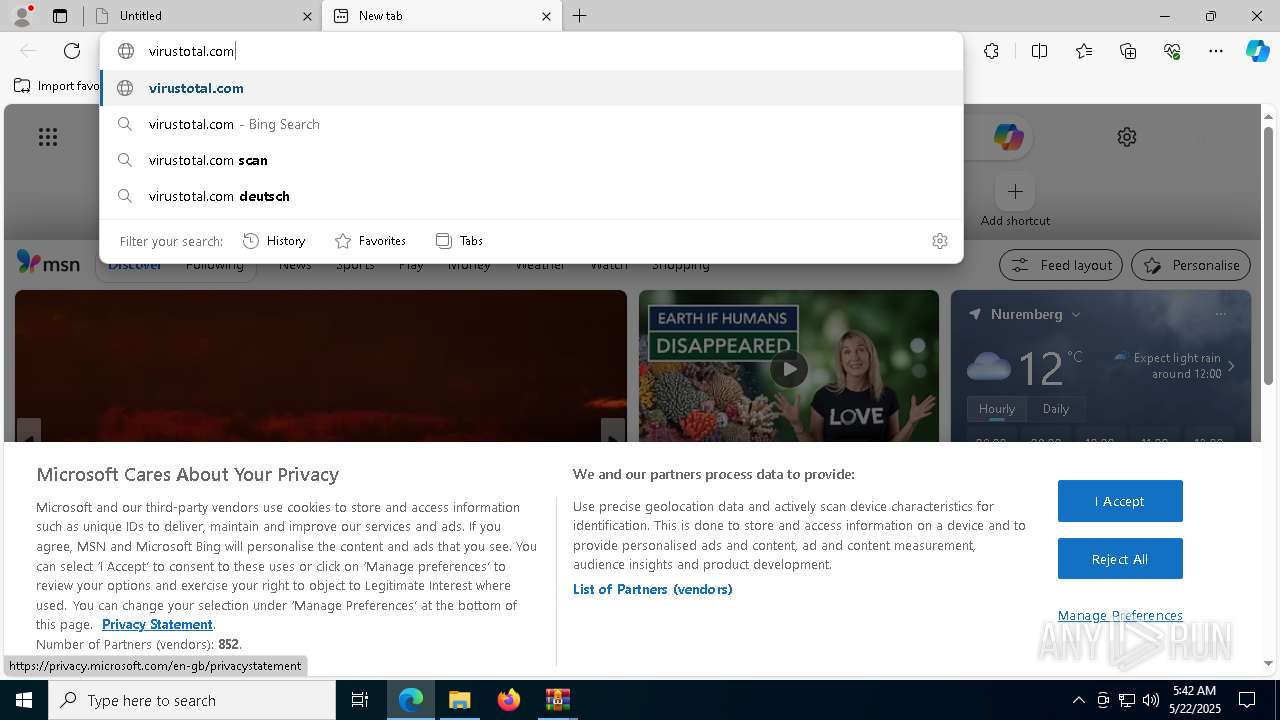
Task: Open File Explorer in taskbar
Action: (x=459, y=700)
